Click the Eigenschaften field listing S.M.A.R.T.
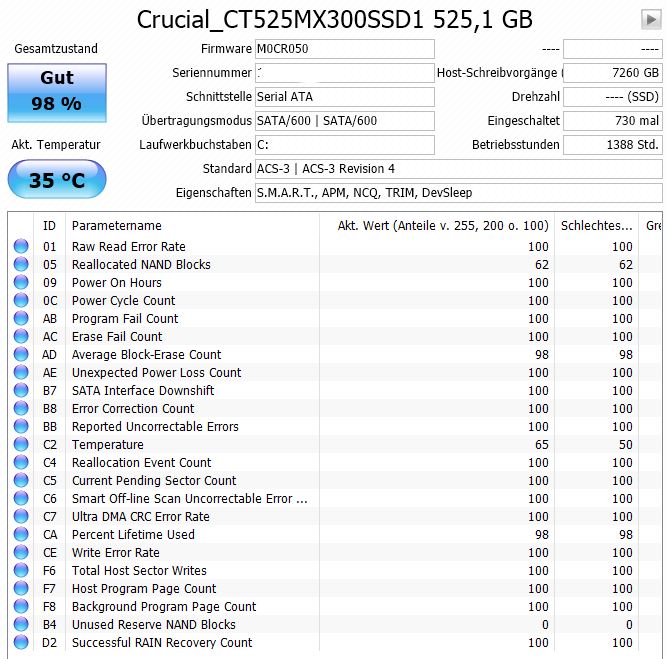 pyautogui.click(x=459, y=193)
